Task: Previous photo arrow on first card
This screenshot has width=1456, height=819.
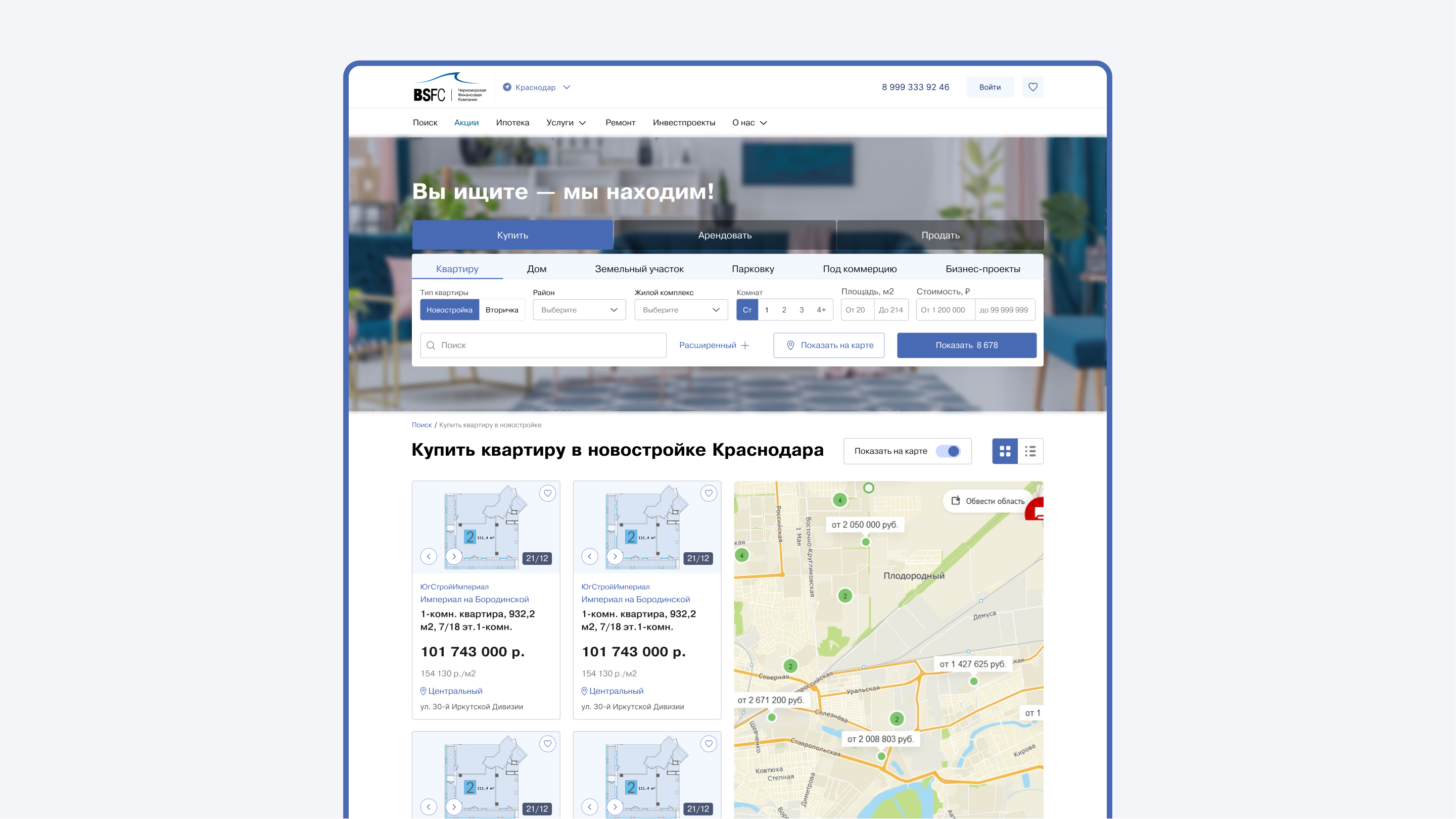Action: point(429,557)
